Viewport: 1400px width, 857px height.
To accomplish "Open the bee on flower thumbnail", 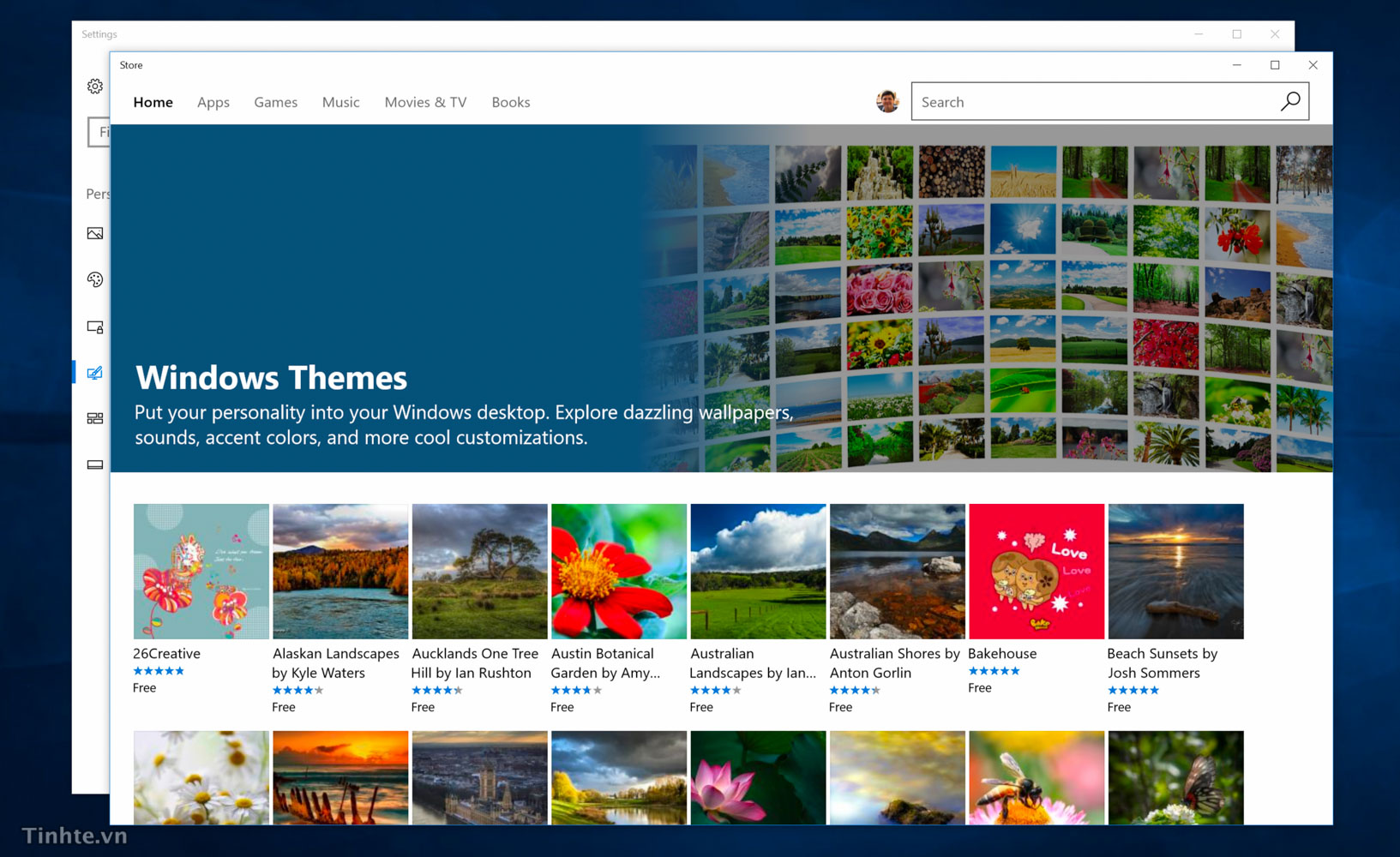I will coord(1036,777).
